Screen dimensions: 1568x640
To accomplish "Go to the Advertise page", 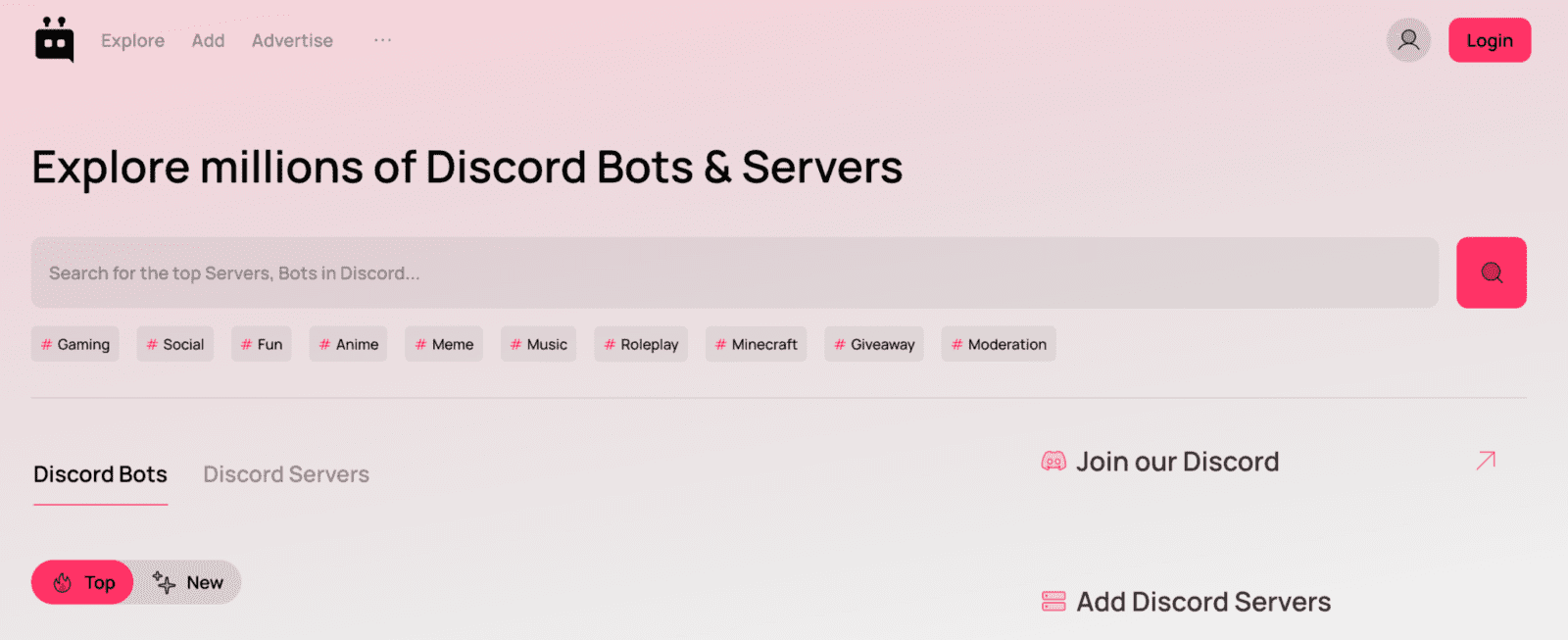I will [x=292, y=40].
